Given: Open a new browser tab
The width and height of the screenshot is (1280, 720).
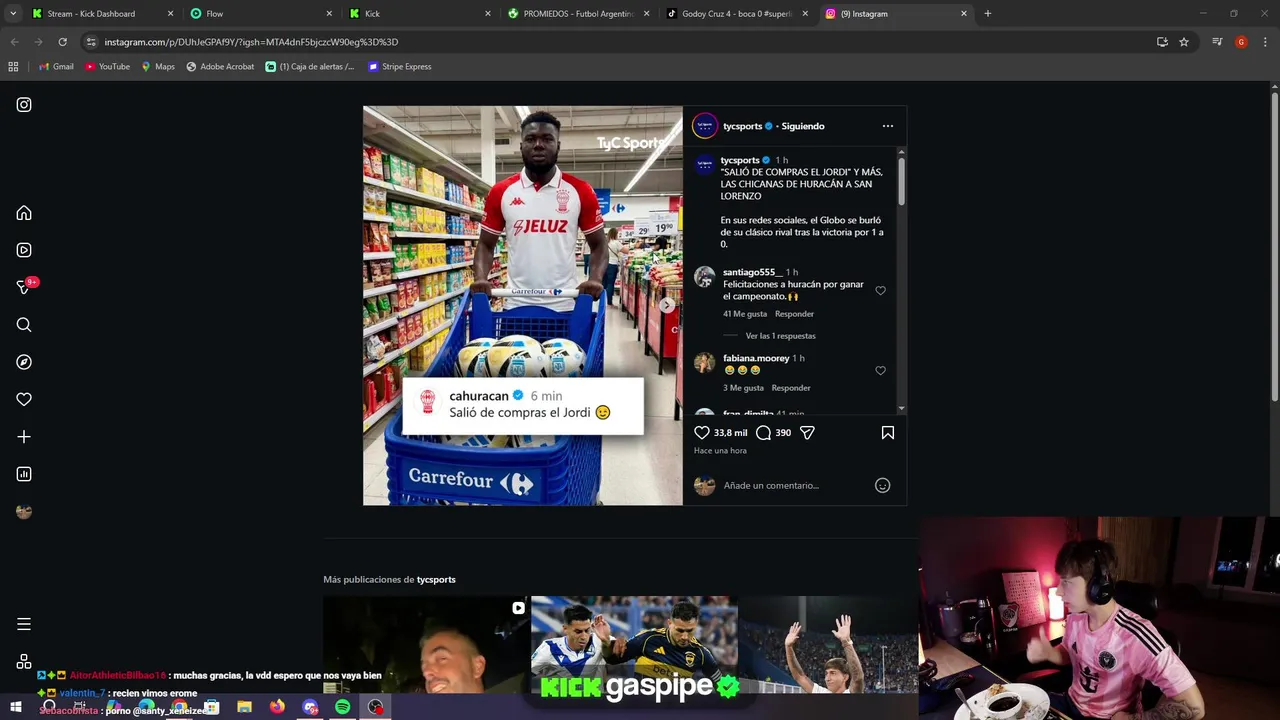Looking at the screenshot, I should click(x=988, y=14).
